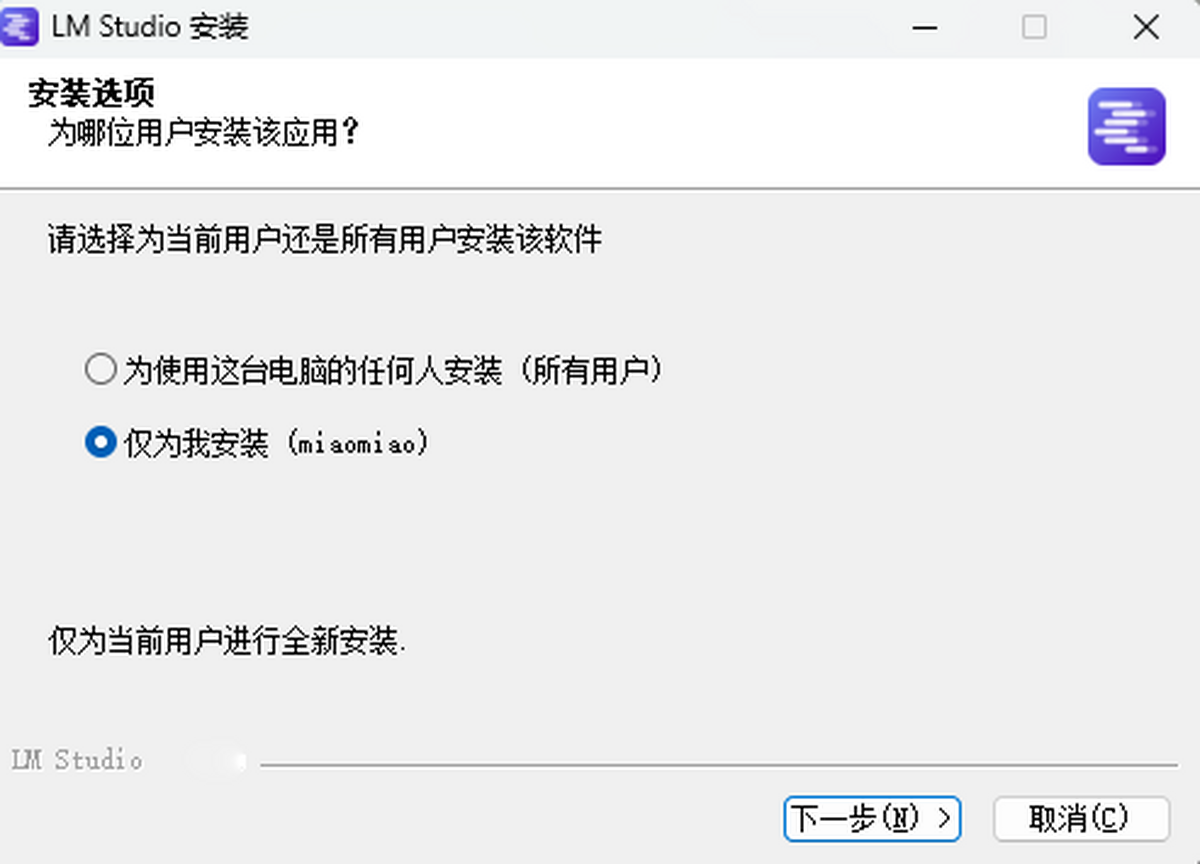Close the LM Studio installer window

tap(1146, 27)
